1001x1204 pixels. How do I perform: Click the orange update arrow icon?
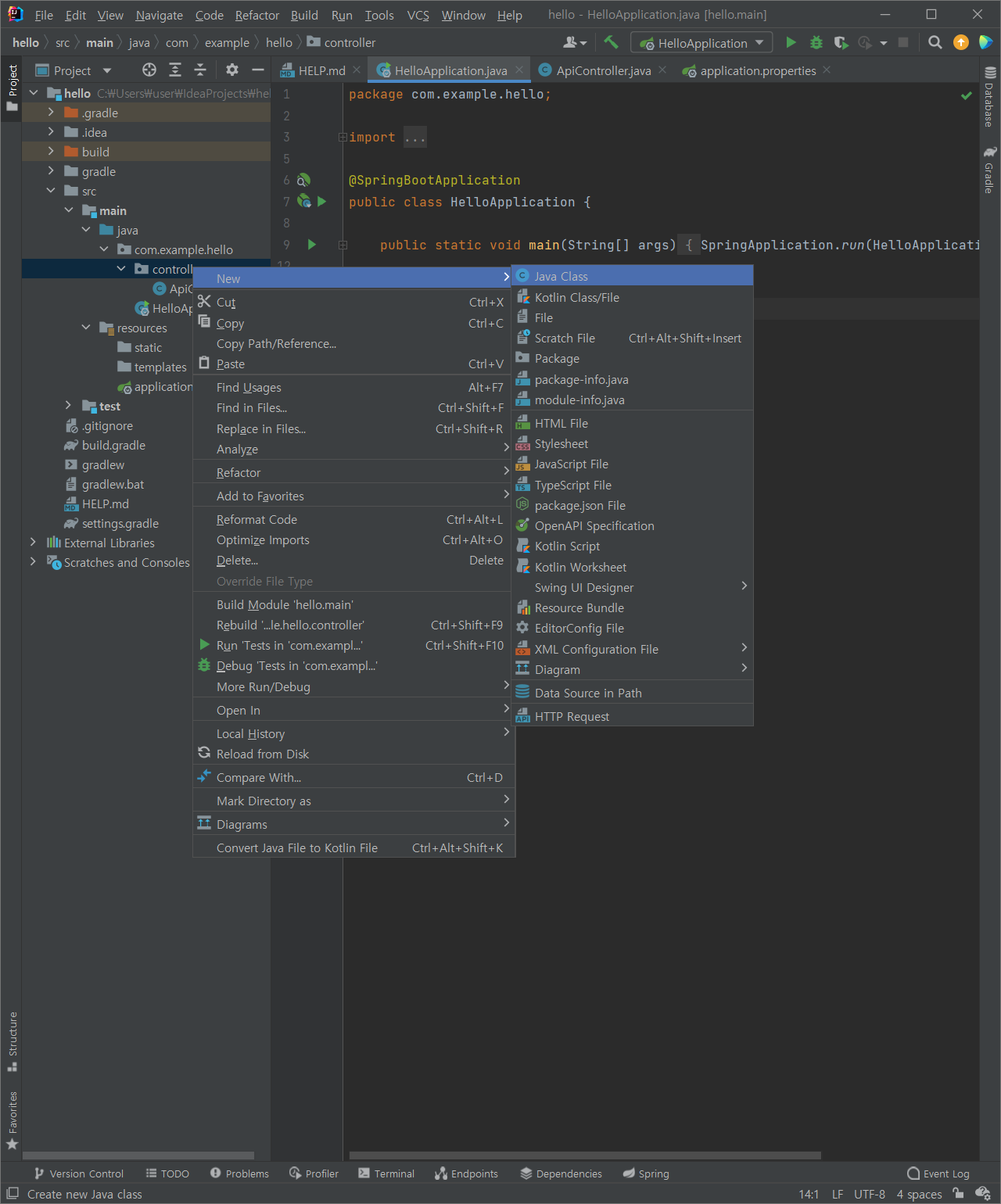coord(961,42)
